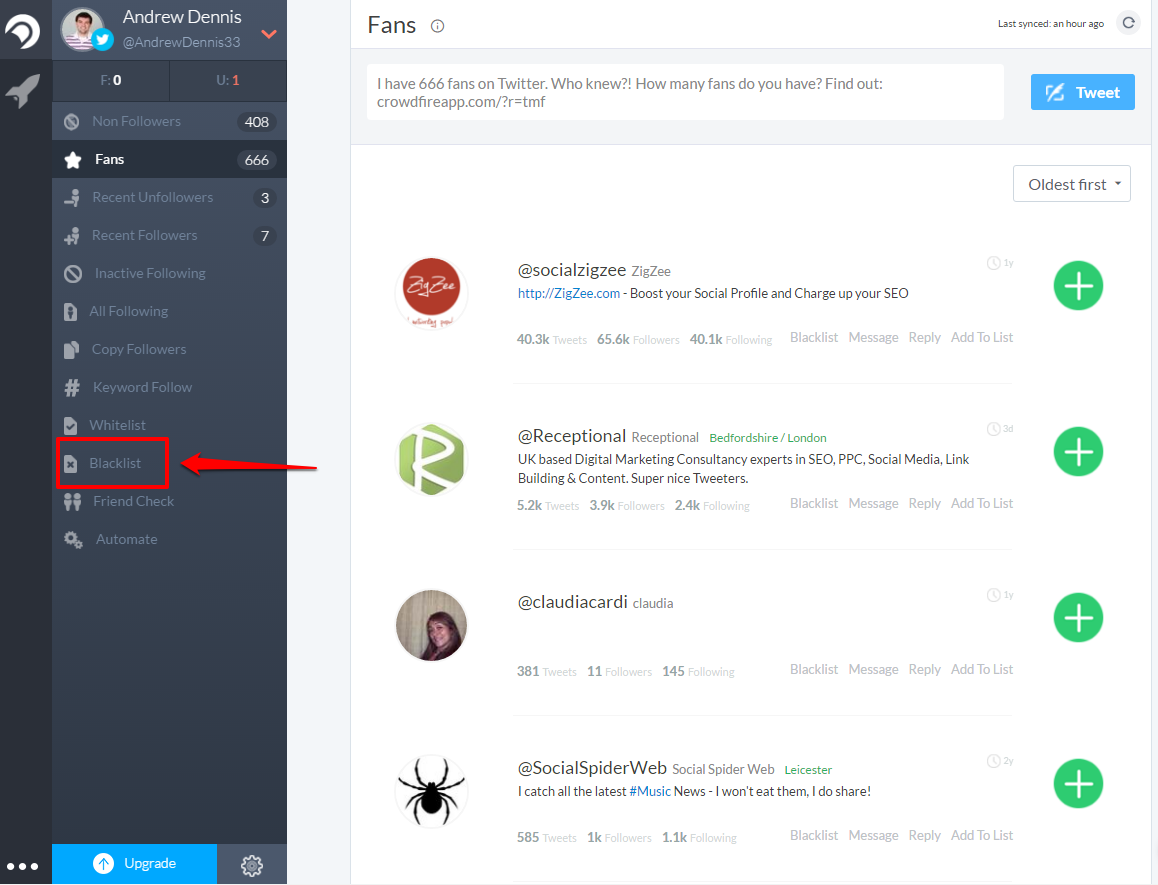1158x885 pixels.
Task: Click the Tweet button
Action: (1083, 92)
